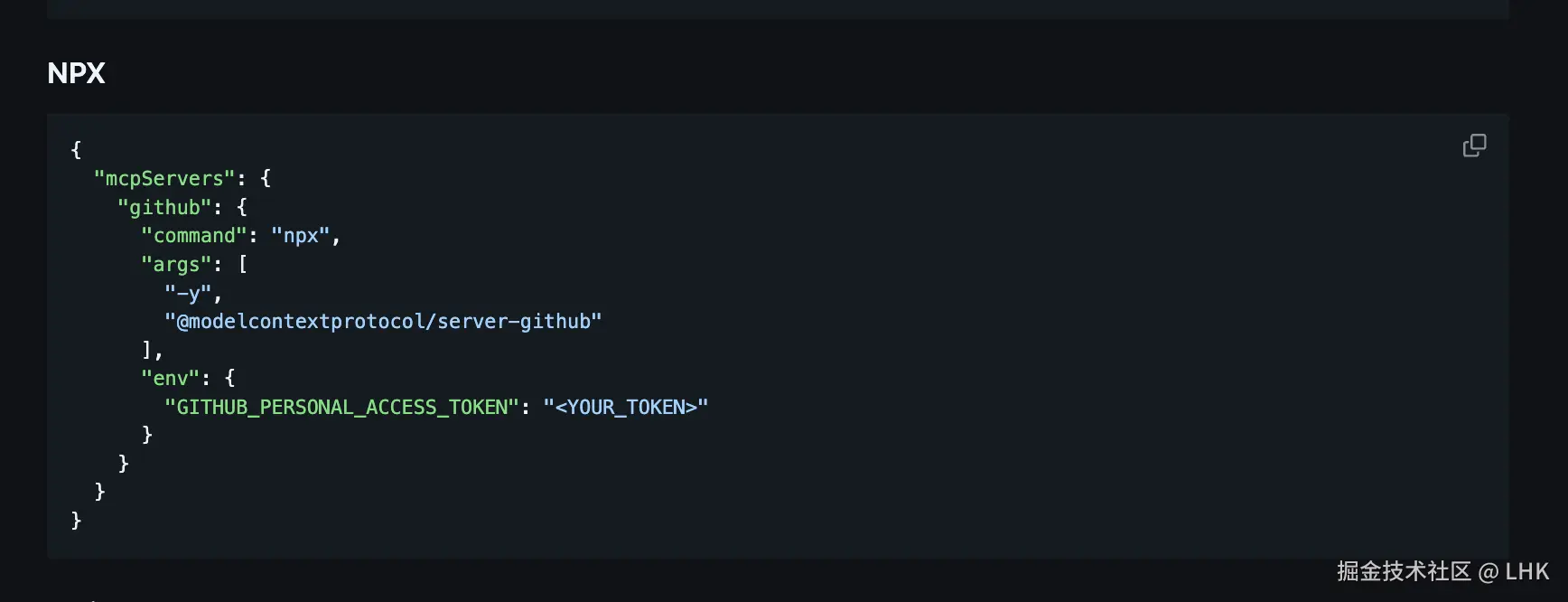Click the copy code icon
The width and height of the screenshot is (1568, 602).
pyautogui.click(x=1474, y=146)
